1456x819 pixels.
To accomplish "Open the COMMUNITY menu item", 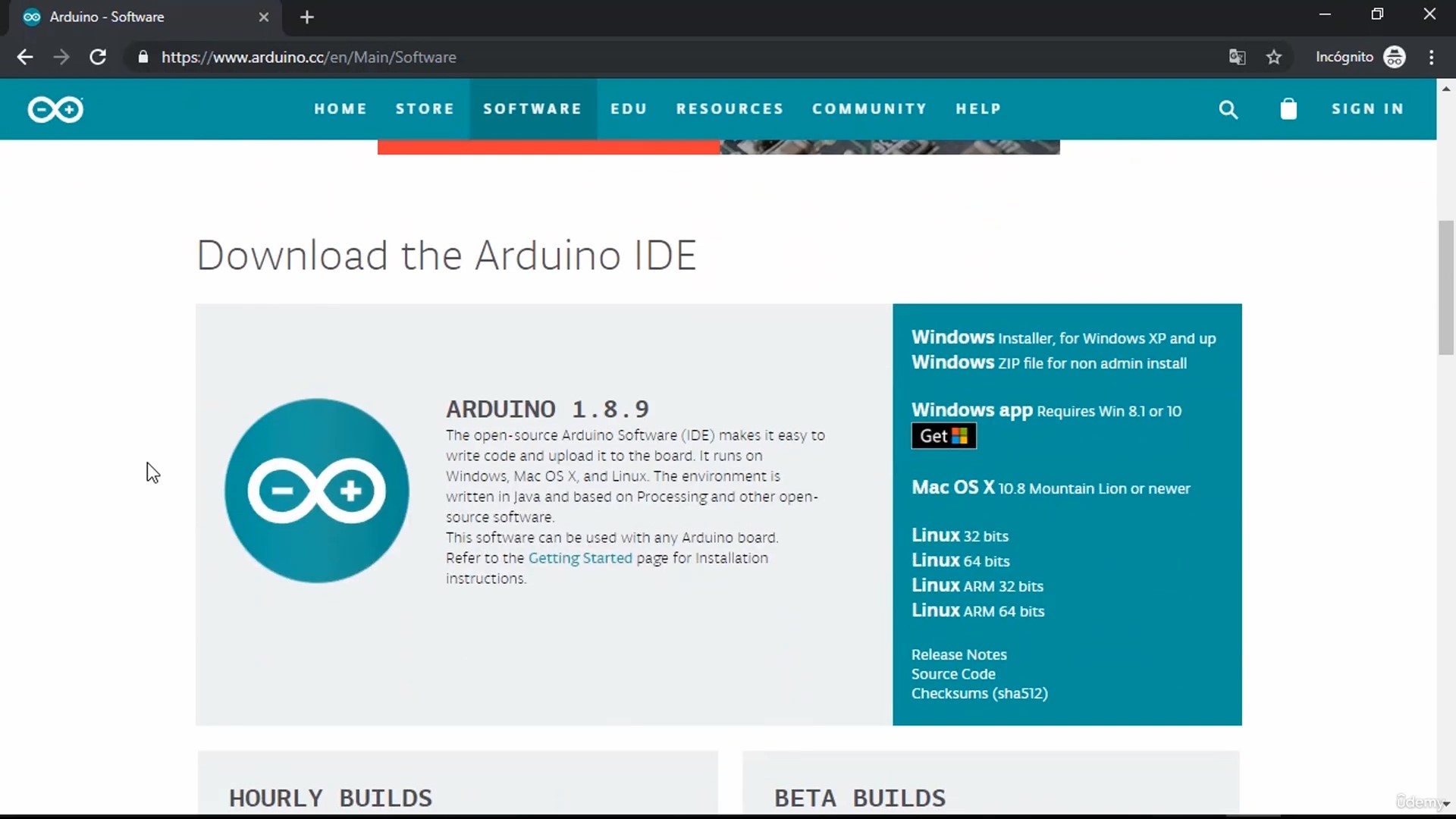I will pyautogui.click(x=869, y=109).
